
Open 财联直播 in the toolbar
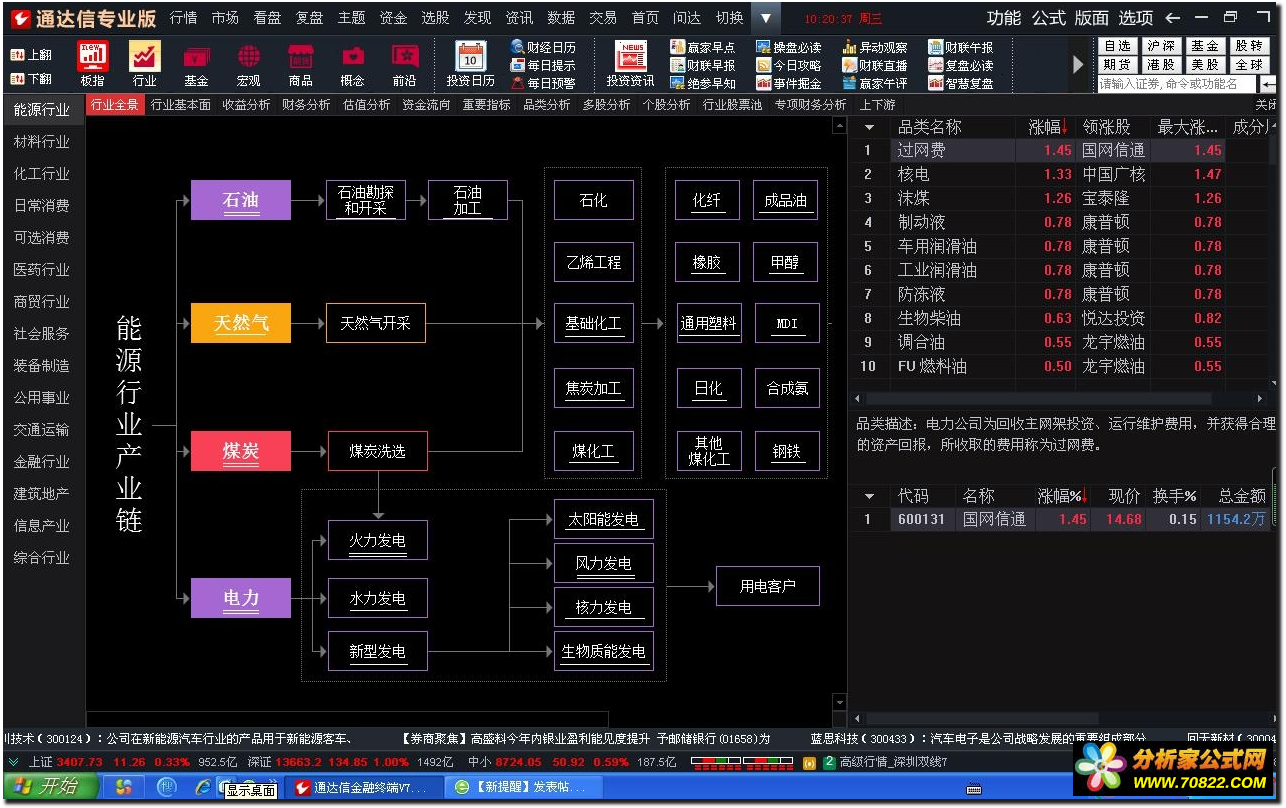click(x=875, y=65)
